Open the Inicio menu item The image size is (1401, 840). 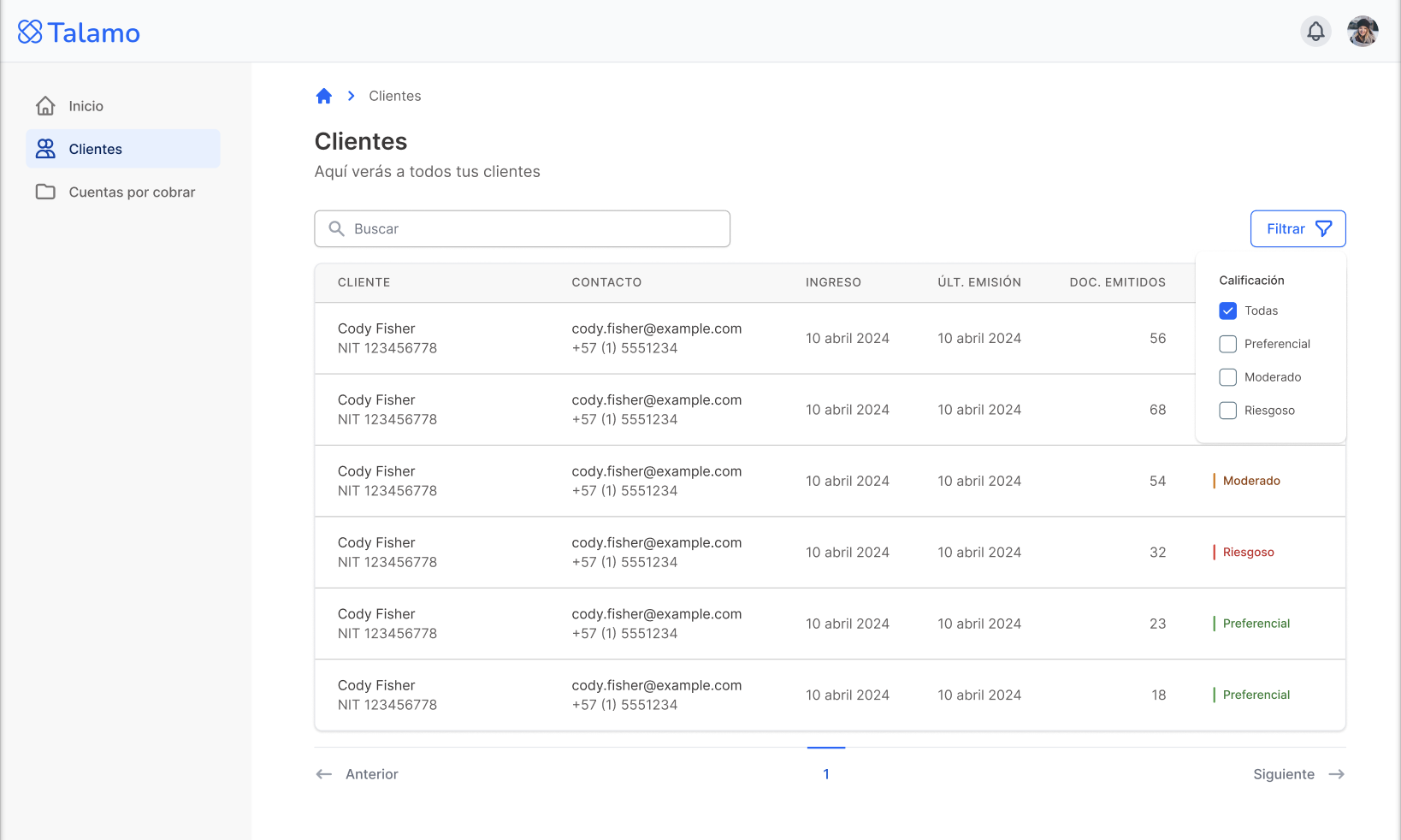(123, 106)
